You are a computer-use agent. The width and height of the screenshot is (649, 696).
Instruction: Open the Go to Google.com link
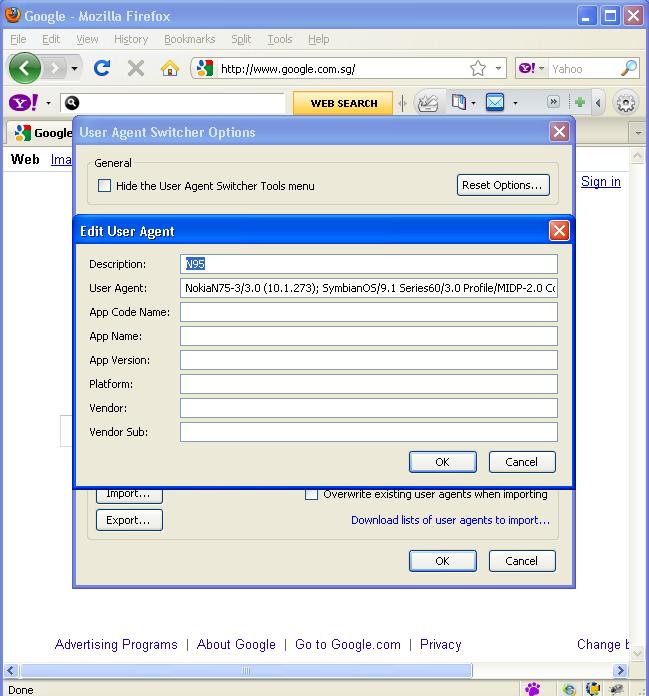(x=348, y=644)
